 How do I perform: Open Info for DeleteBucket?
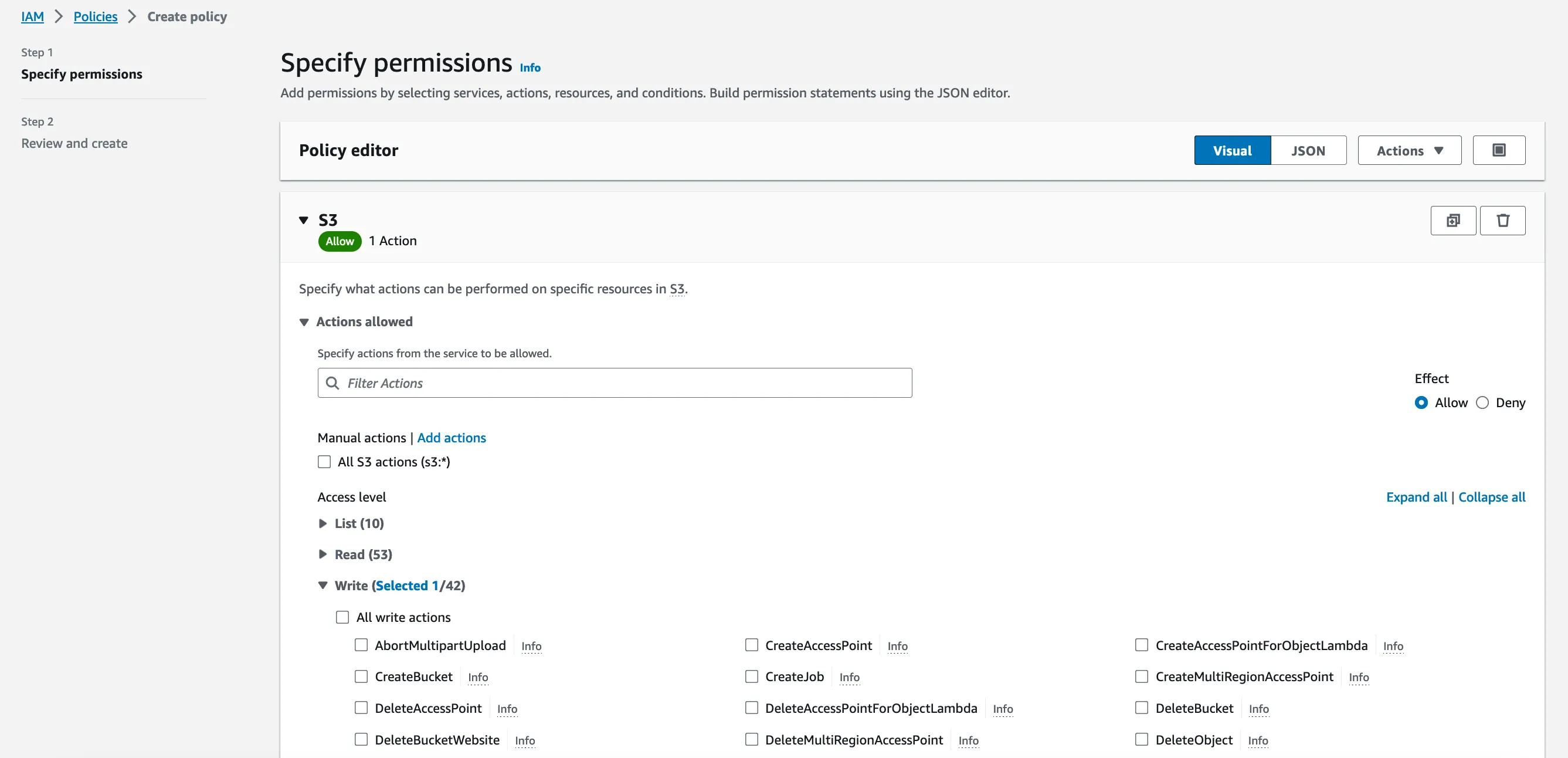click(x=1259, y=709)
